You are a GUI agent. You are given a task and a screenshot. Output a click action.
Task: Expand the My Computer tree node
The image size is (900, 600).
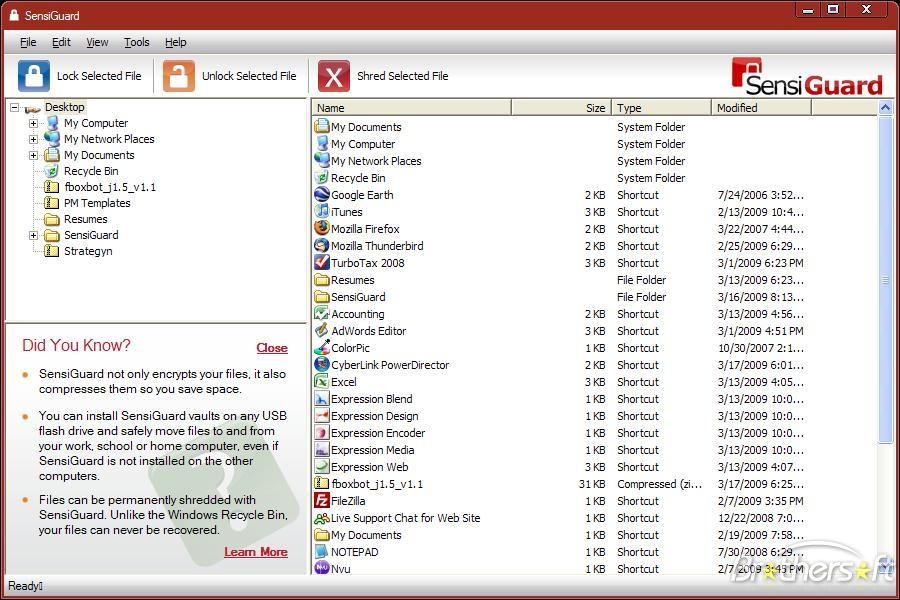(33, 123)
